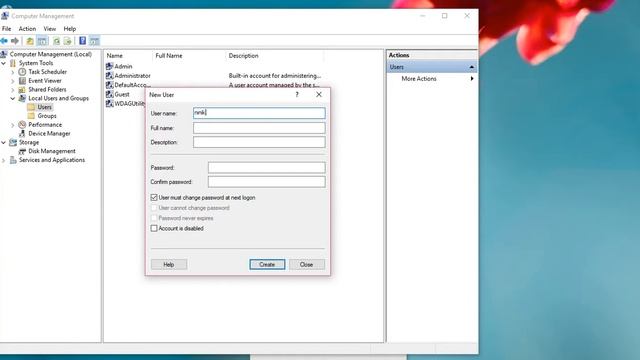
Task: Sort by the Full Name column header
Action: coord(169,56)
